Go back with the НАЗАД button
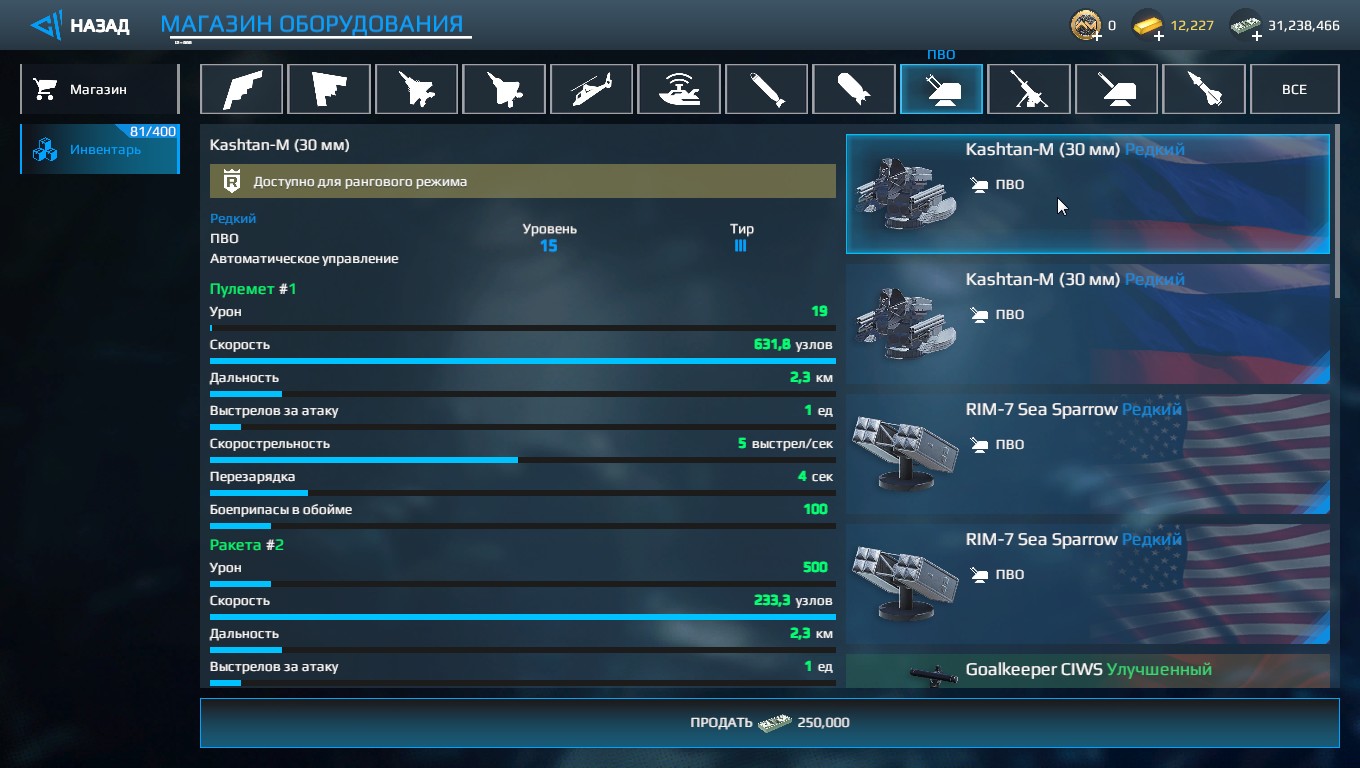The image size is (1360, 768). [x=80, y=25]
